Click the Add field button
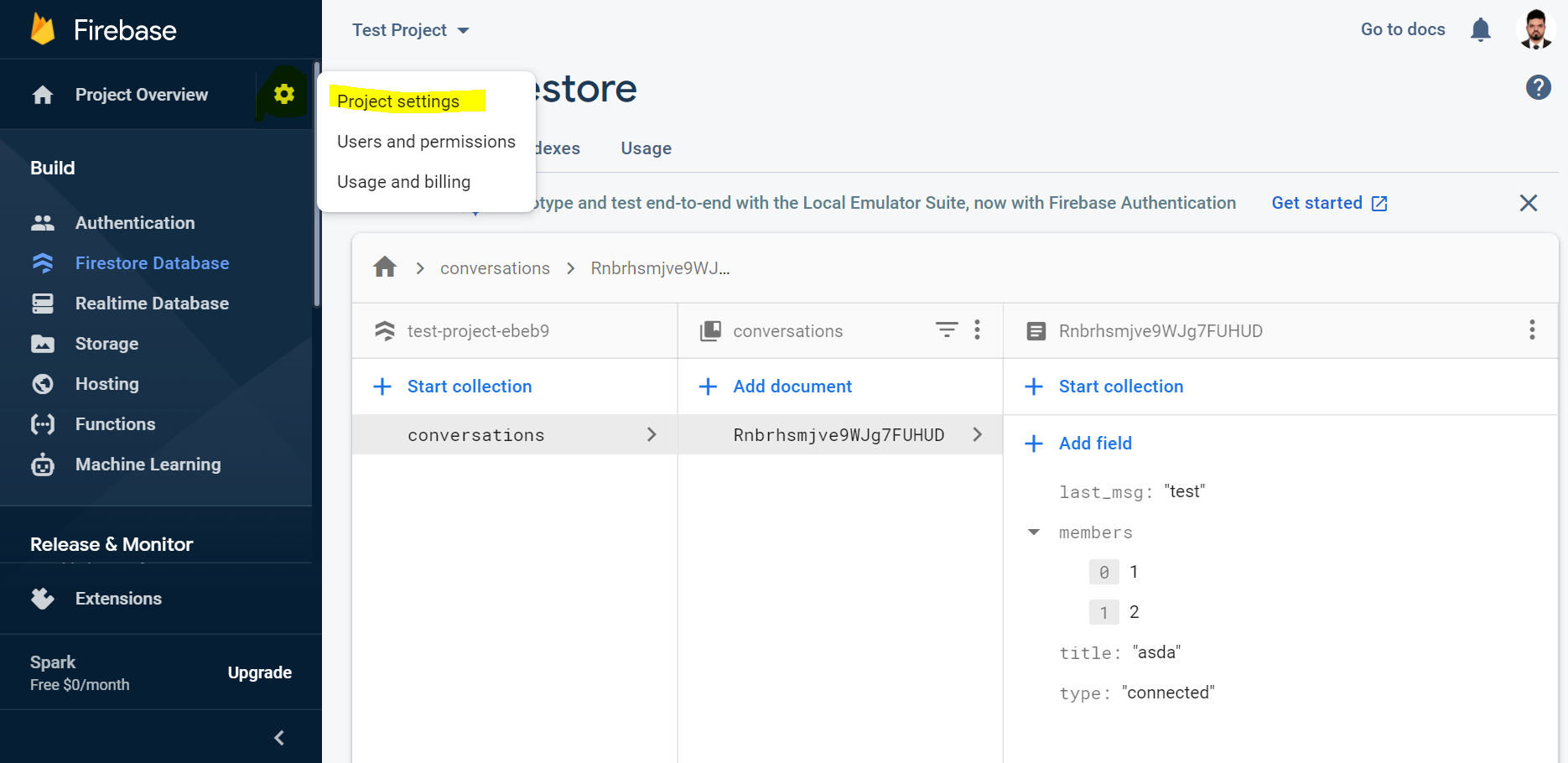Screen dimensions: 1568x763 pos(1095,444)
